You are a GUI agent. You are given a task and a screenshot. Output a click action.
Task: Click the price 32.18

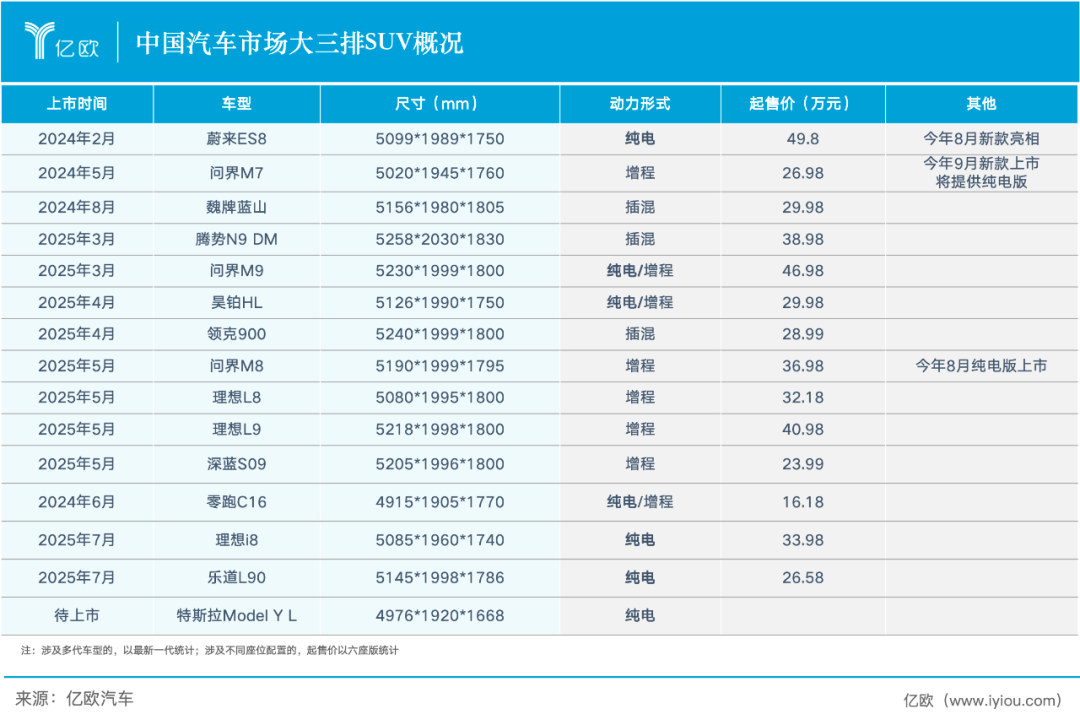(x=802, y=397)
